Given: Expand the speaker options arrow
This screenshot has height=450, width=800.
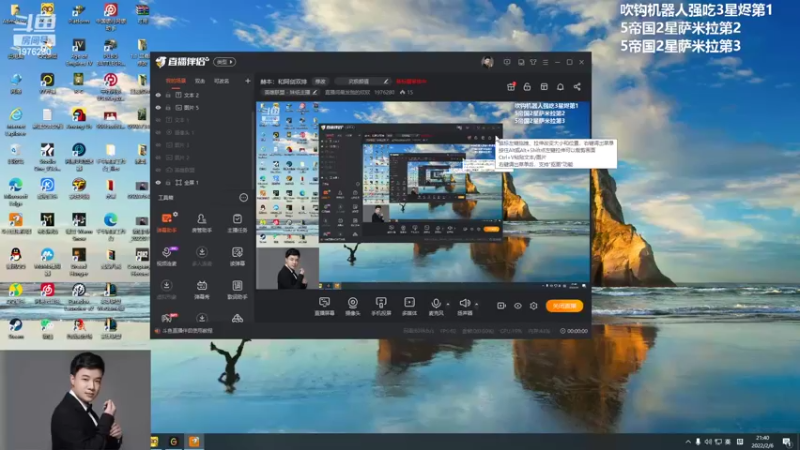Looking at the screenshot, I should (x=477, y=304).
